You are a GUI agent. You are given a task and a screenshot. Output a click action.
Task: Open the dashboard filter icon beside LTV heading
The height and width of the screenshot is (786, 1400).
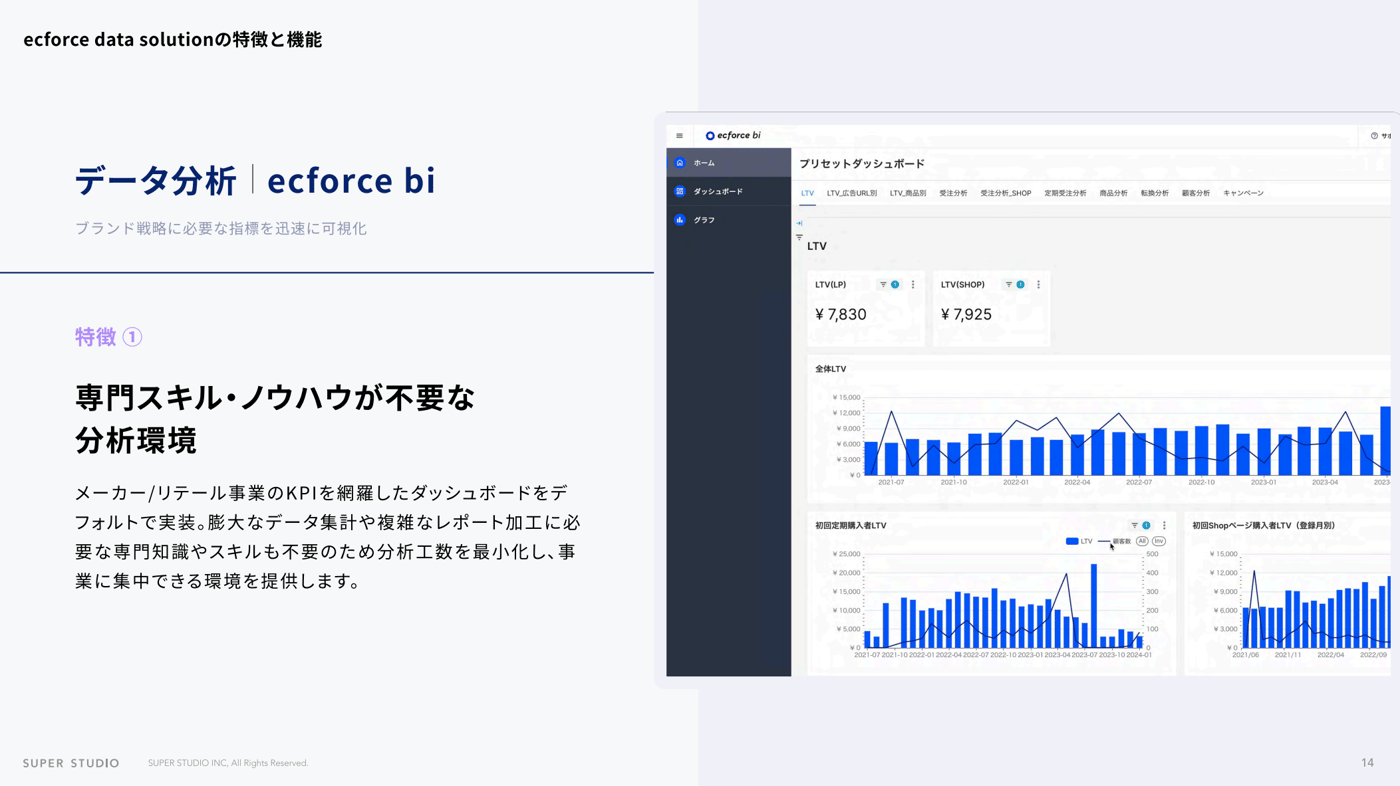(799, 237)
